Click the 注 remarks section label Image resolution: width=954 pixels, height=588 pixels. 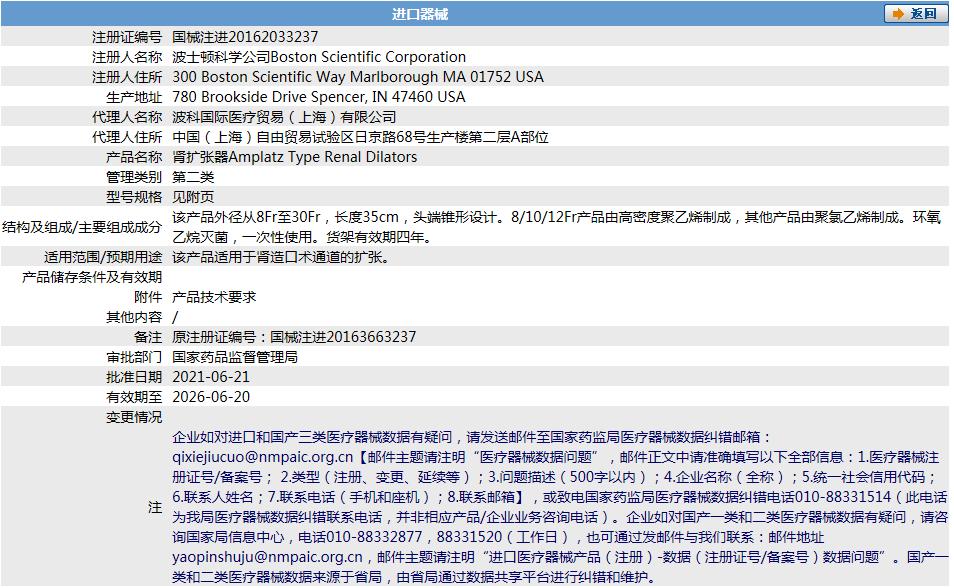pyautogui.click(x=156, y=507)
